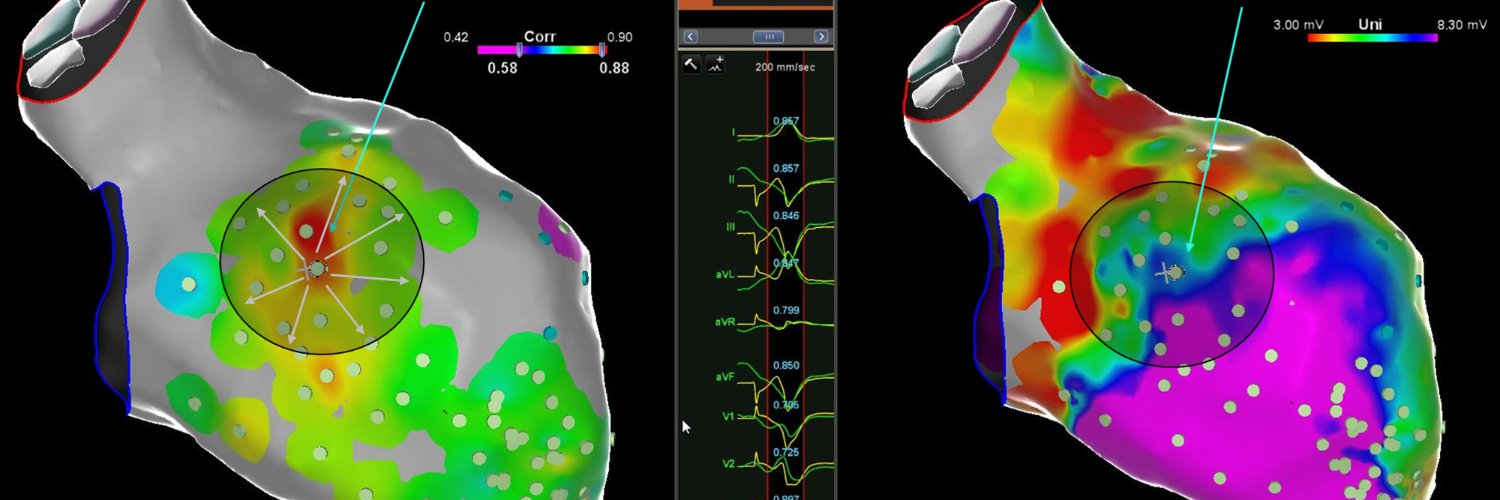This screenshot has height=500, width=1500.
Task: Select central mapping point in Corr map circle
Action: (317, 268)
